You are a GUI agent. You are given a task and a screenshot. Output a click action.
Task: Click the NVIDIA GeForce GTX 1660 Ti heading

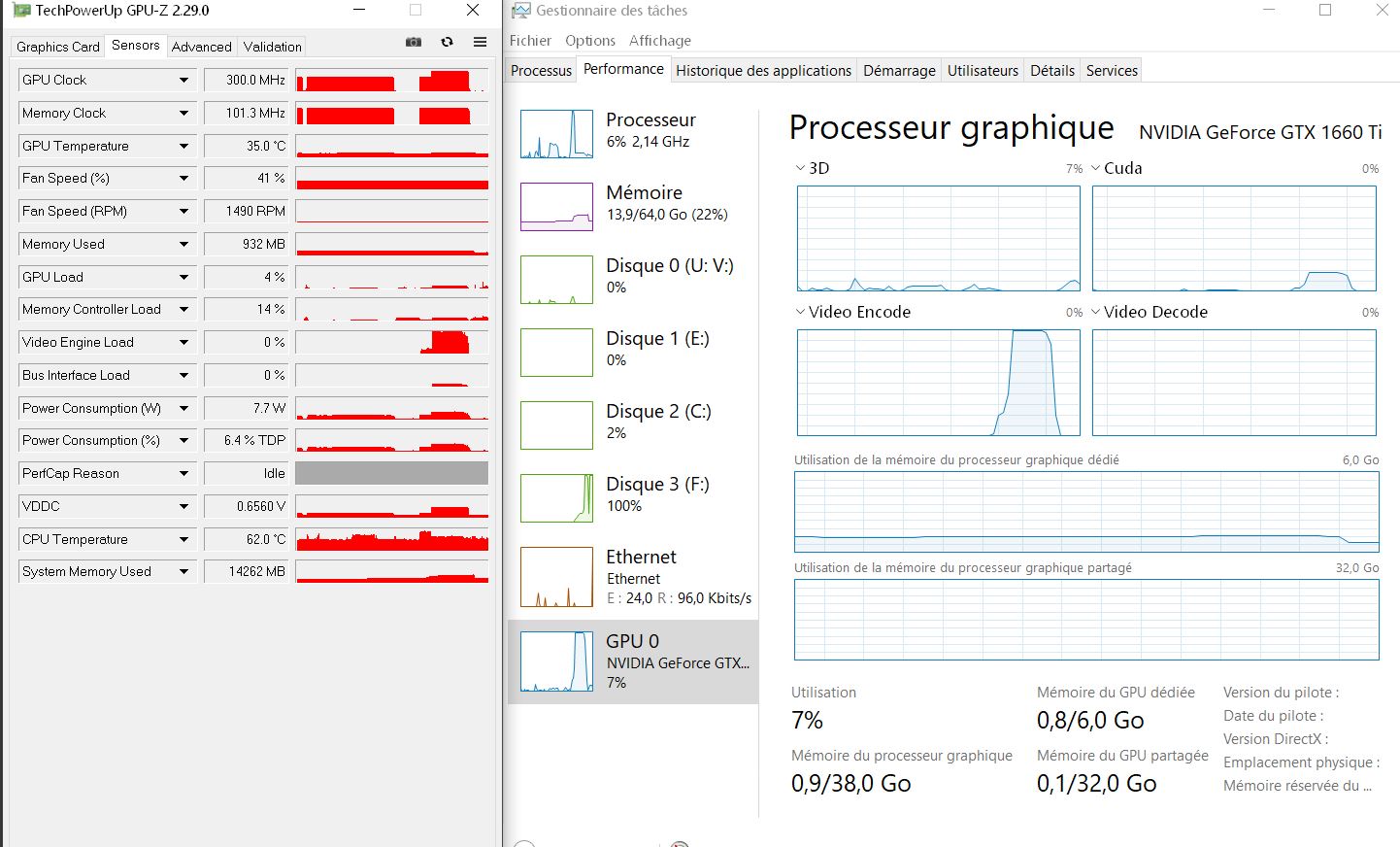[x=1260, y=132]
